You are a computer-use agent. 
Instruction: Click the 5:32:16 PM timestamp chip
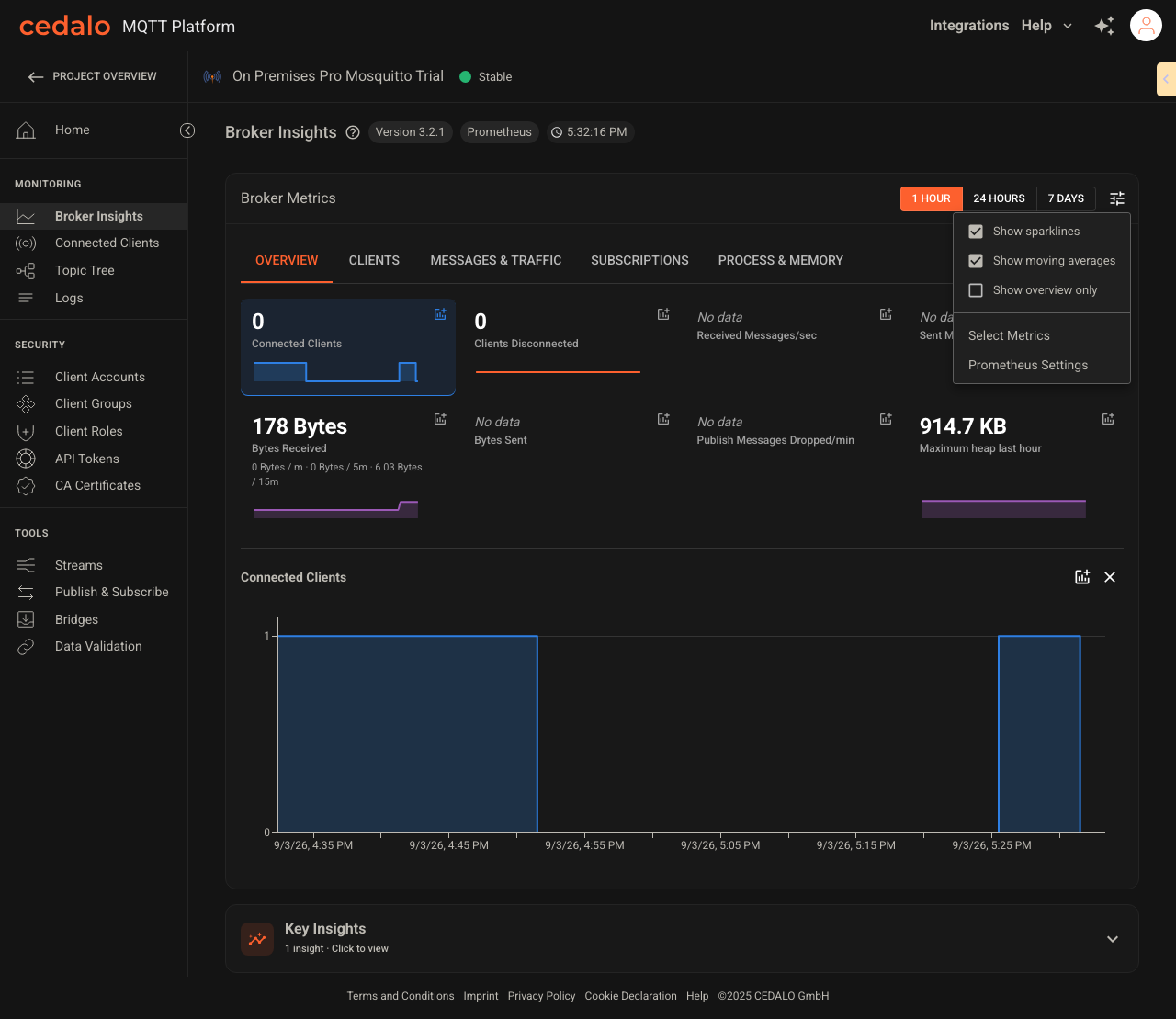click(590, 132)
